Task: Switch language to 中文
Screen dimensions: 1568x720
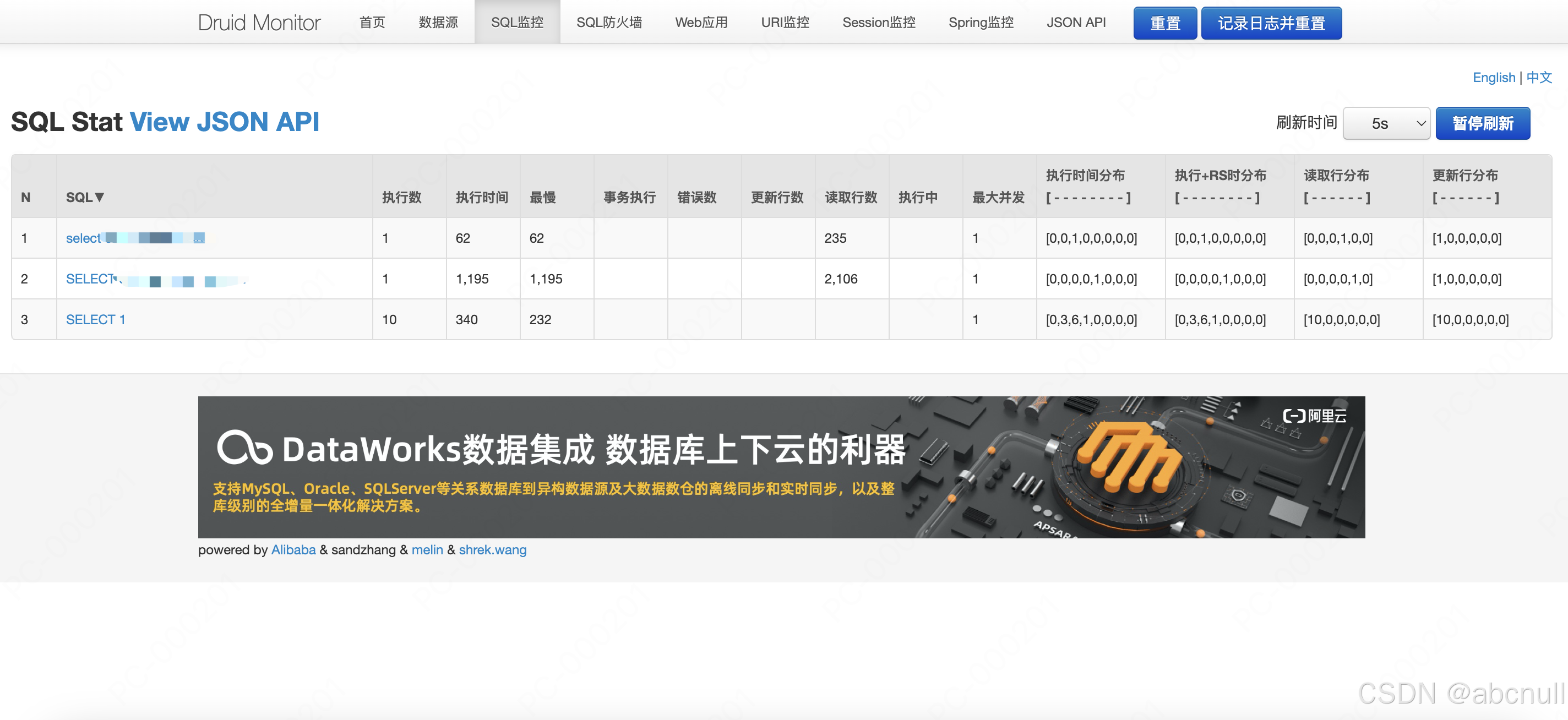Action: pyautogui.click(x=1538, y=77)
